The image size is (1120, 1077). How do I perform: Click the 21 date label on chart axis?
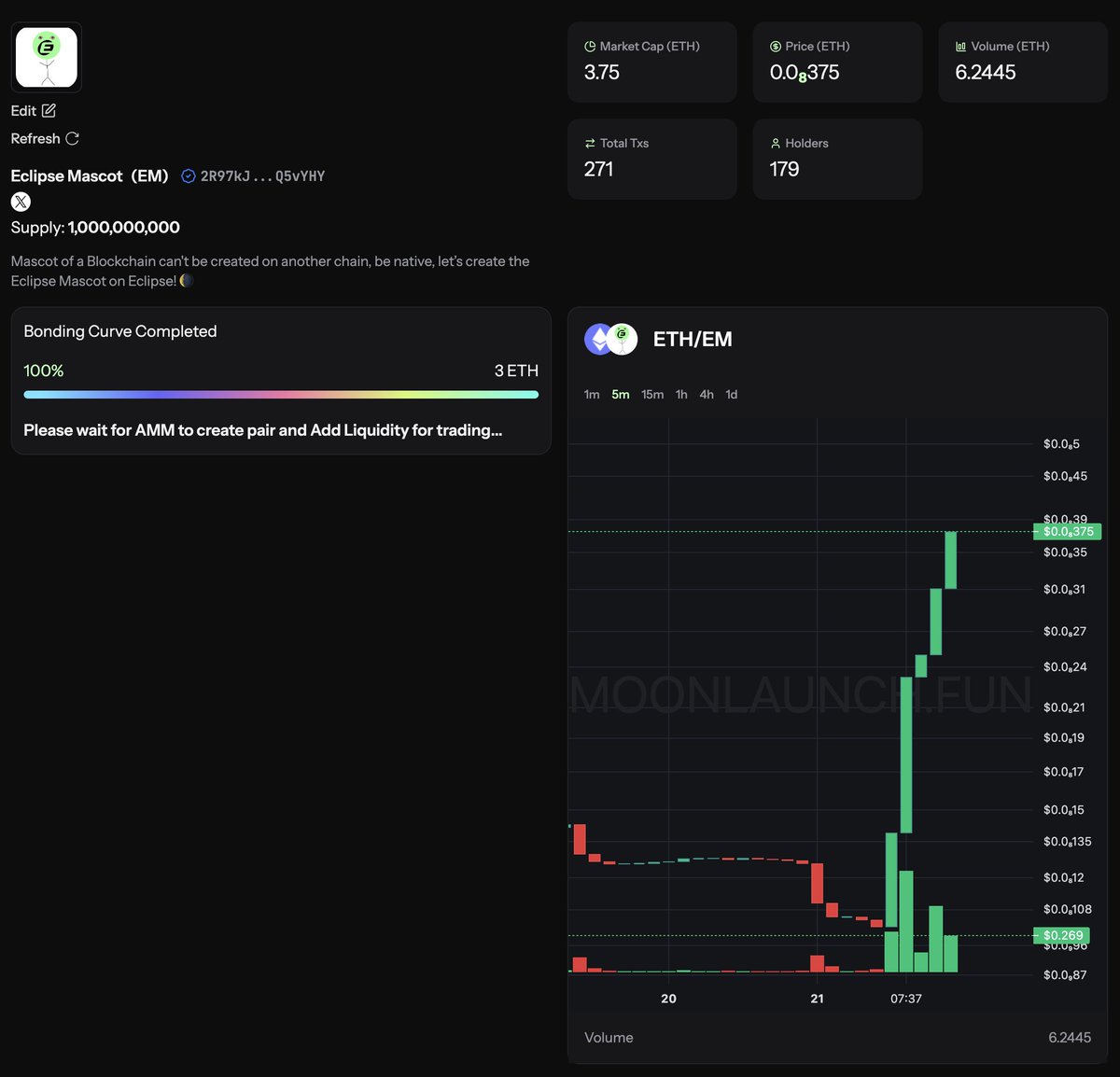tap(818, 999)
